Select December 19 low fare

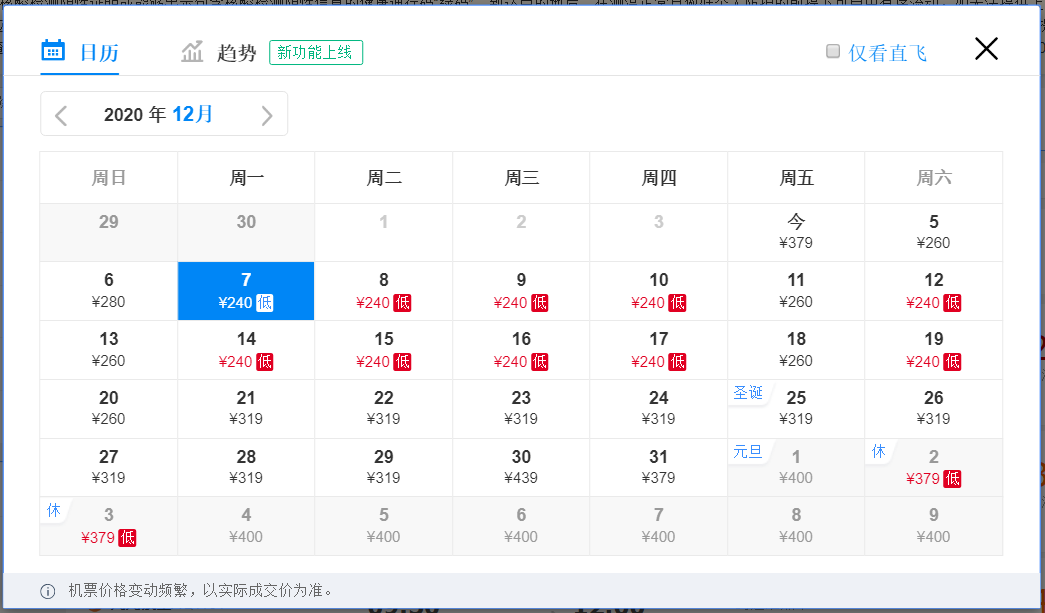click(934, 350)
